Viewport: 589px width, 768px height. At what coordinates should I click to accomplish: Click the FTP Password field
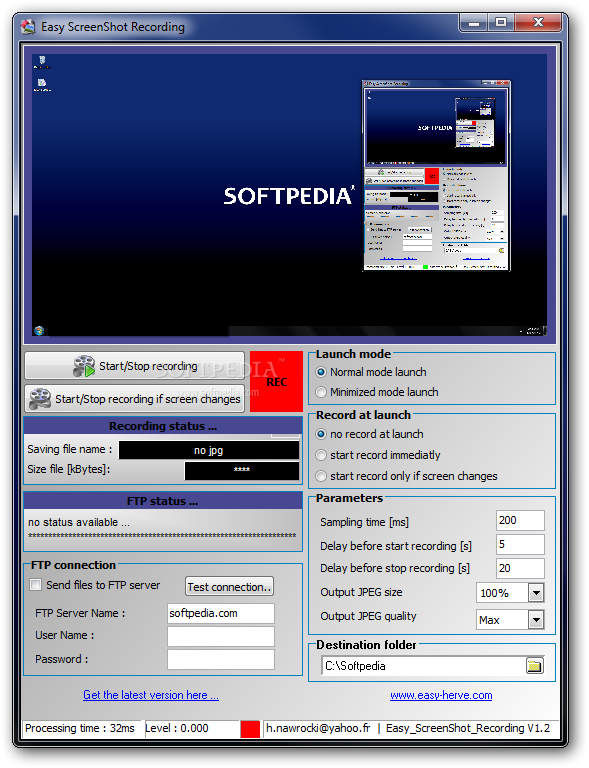[221, 659]
